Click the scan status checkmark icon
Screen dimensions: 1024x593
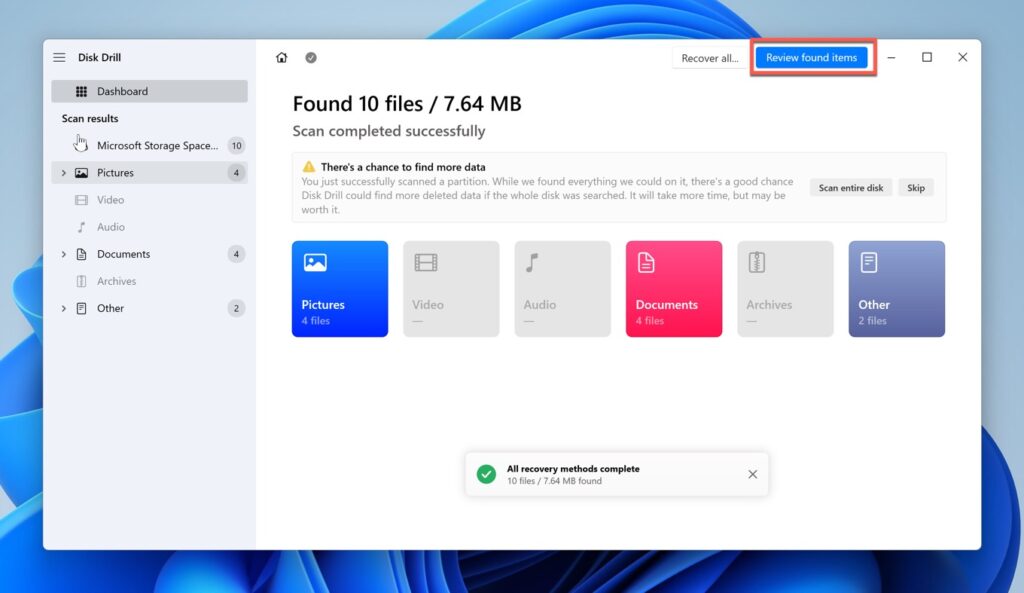point(311,58)
